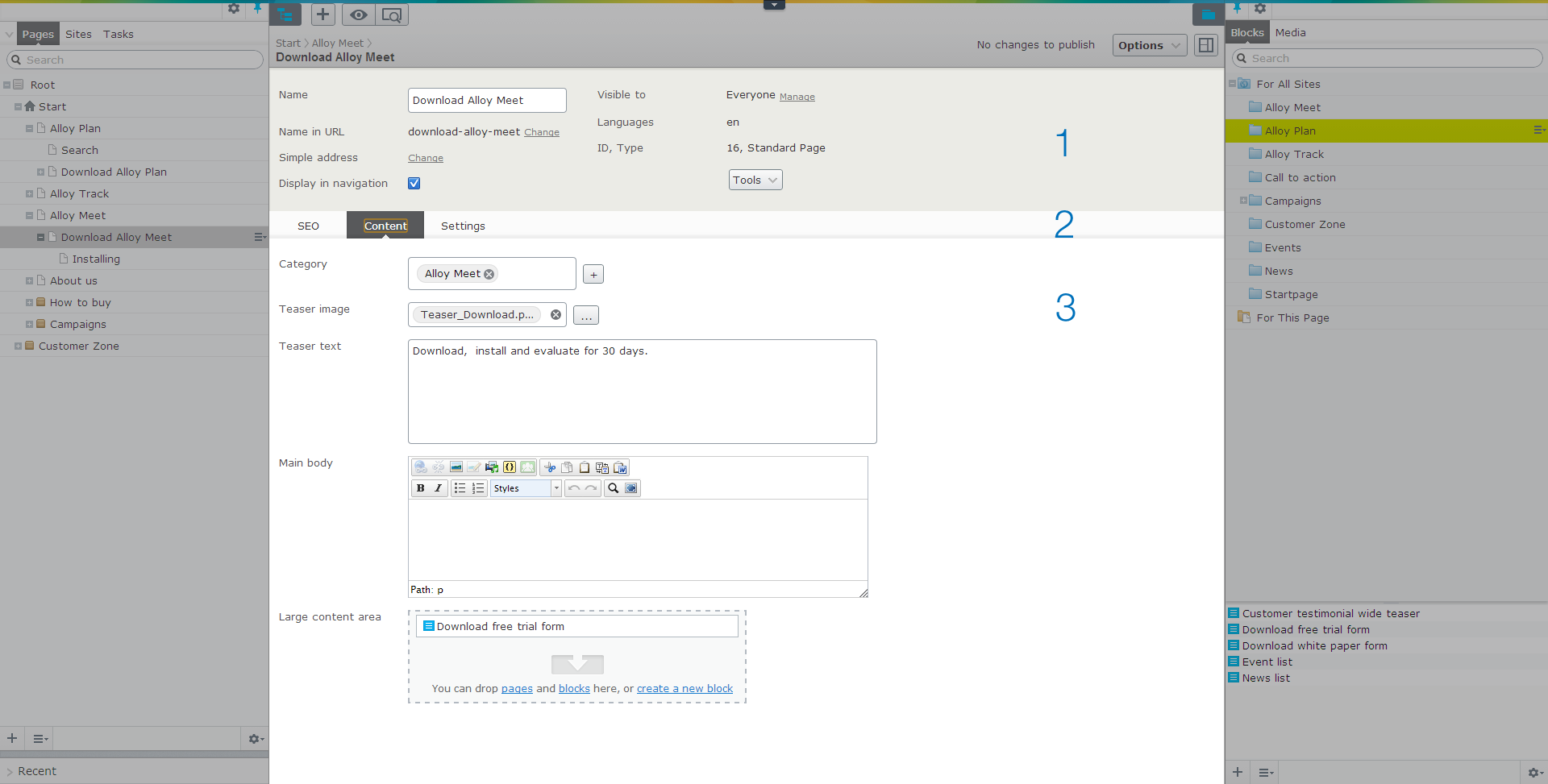Click the plus button to add category

pyautogui.click(x=593, y=275)
